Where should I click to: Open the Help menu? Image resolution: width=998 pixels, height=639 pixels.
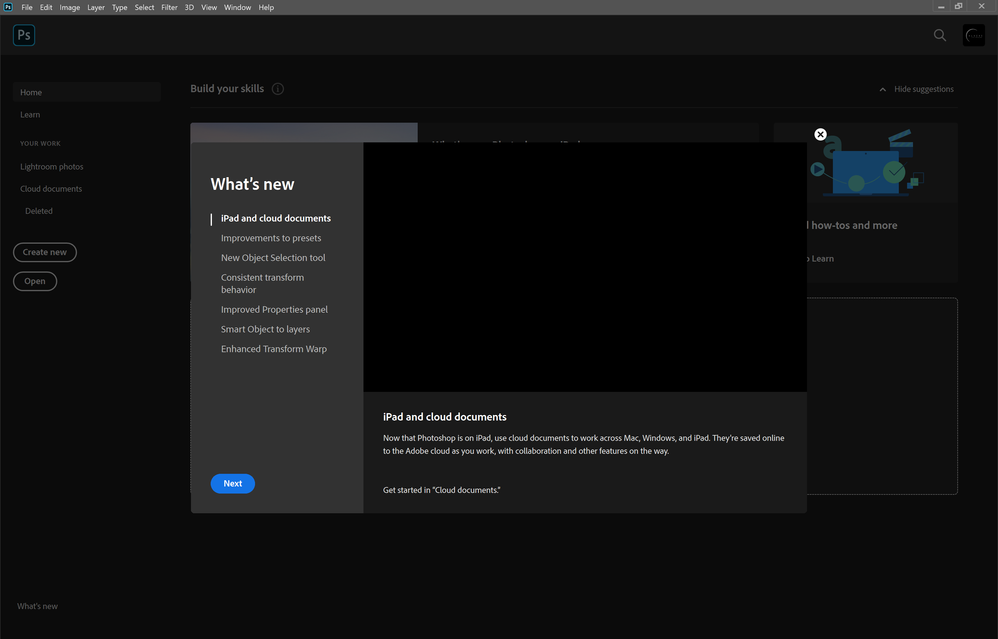pos(266,8)
